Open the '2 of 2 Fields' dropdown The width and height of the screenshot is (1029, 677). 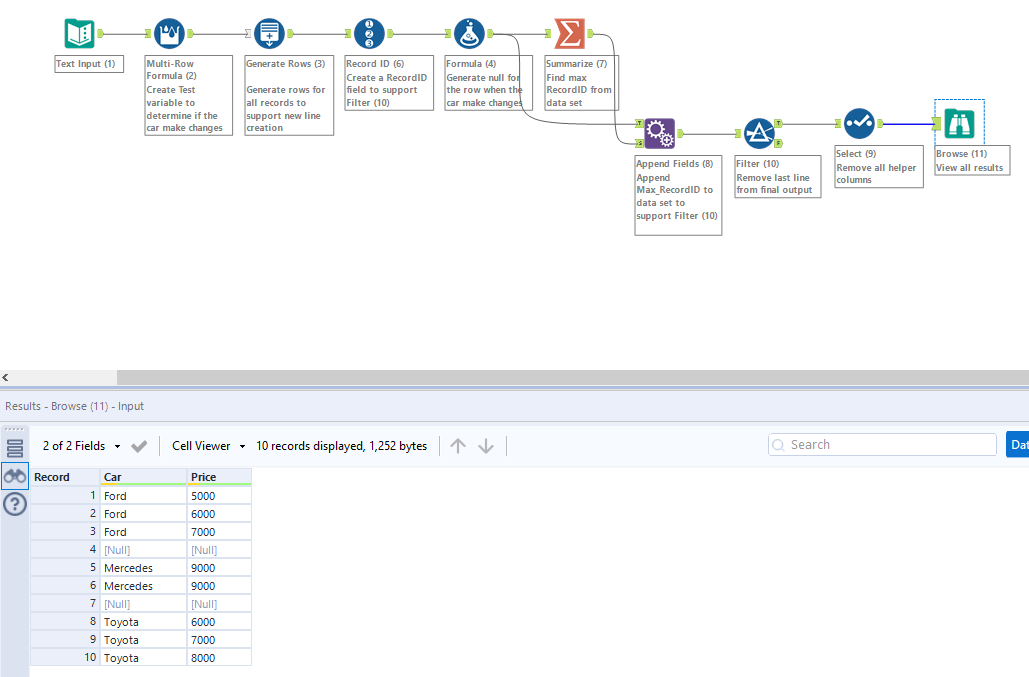point(80,444)
